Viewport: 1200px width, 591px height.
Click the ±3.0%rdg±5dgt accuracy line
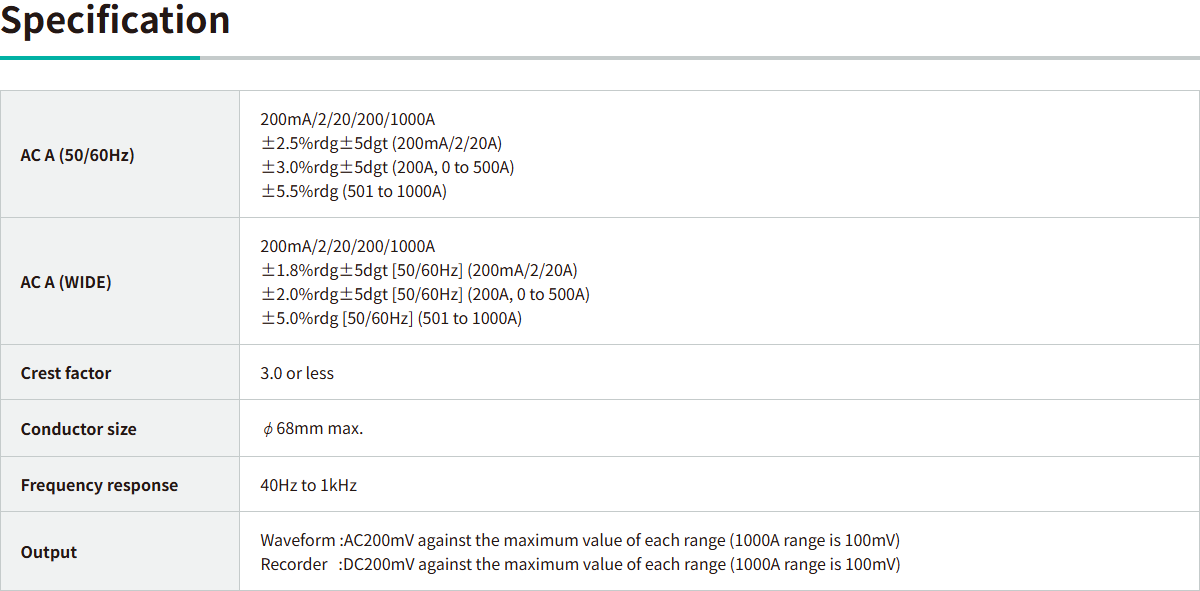click(x=387, y=167)
